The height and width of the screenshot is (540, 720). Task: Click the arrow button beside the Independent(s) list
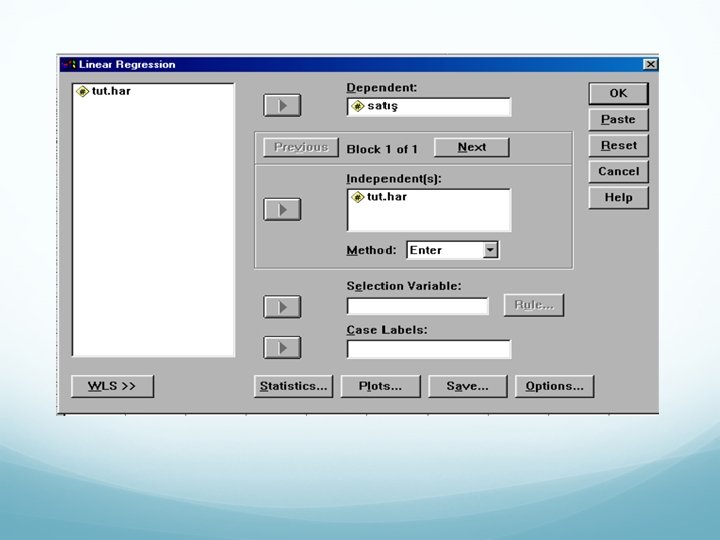282,209
